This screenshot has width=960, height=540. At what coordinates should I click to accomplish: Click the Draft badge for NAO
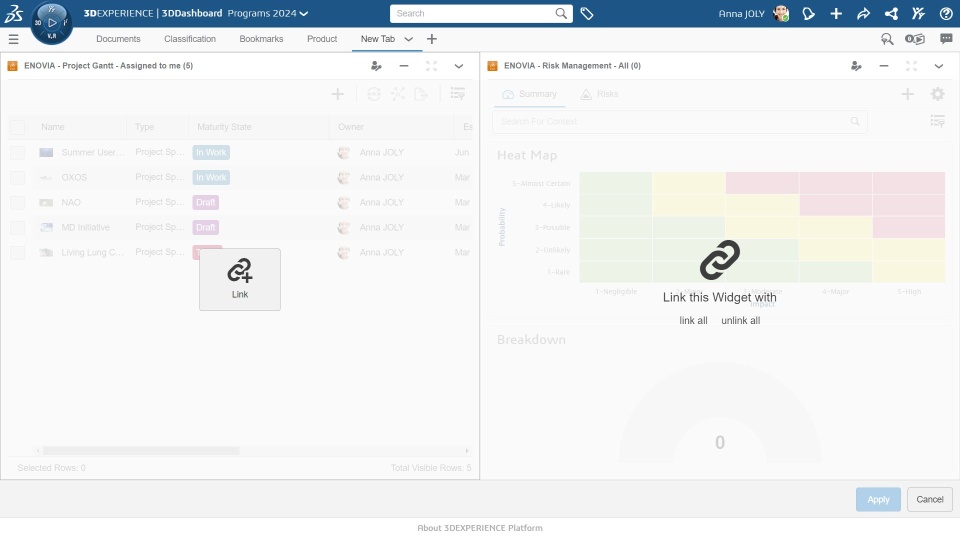pyautogui.click(x=206, y=203)
